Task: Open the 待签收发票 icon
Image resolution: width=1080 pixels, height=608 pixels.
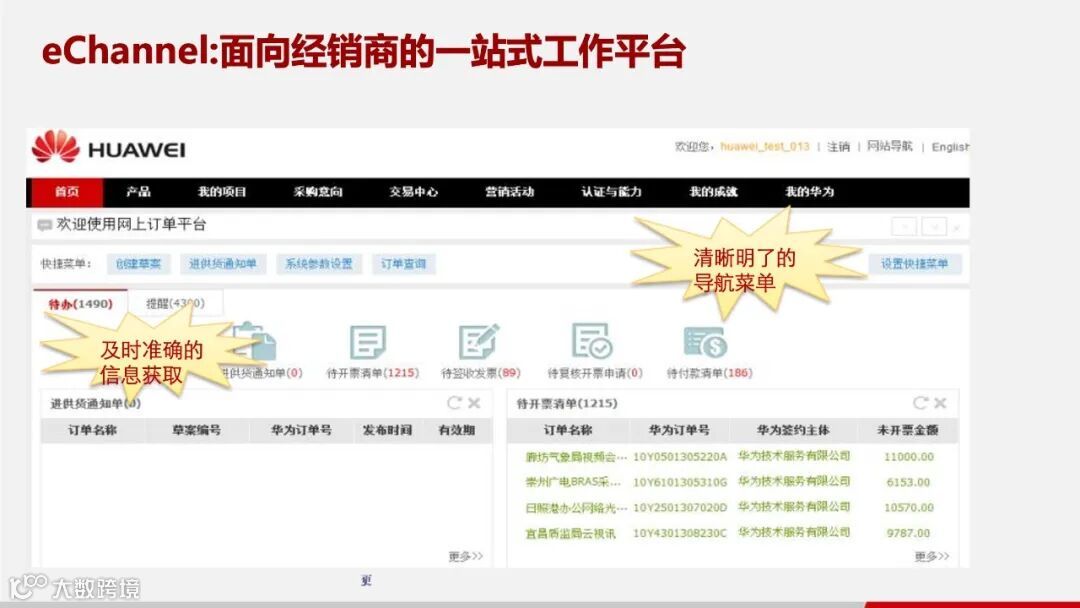Action: [479, 342]
